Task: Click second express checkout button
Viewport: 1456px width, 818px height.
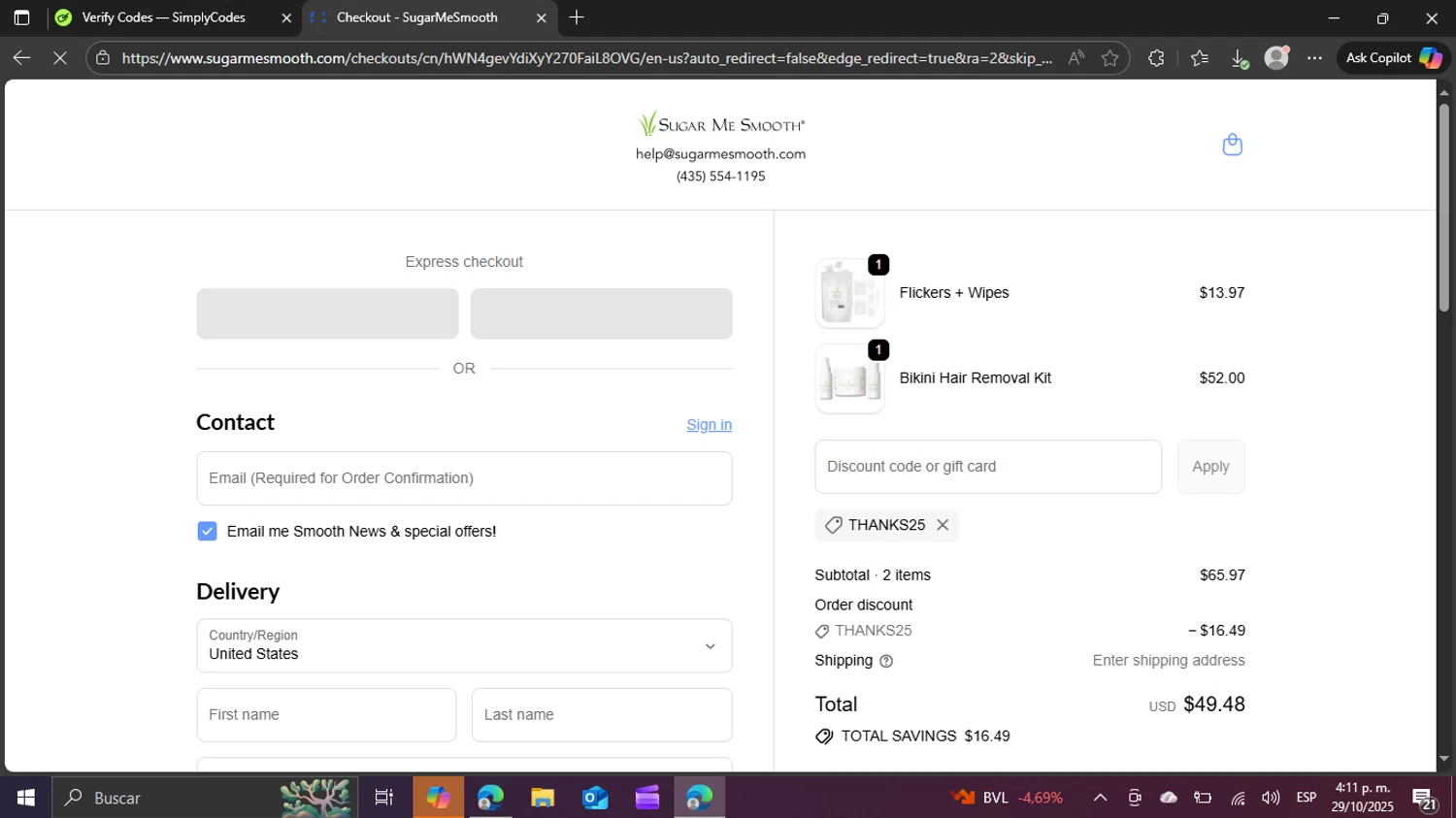Action: pos(601,313)
